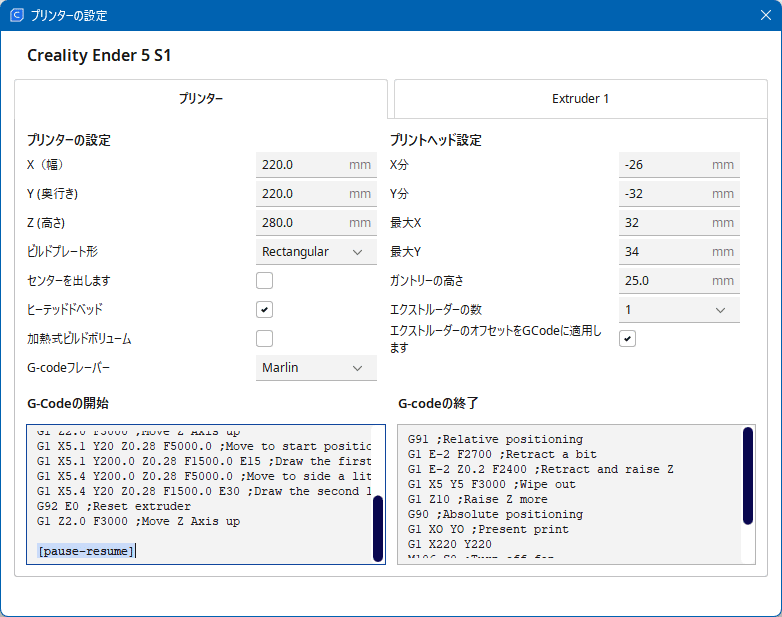Click the 最大Y field with 34

click(x=679, y=251)
